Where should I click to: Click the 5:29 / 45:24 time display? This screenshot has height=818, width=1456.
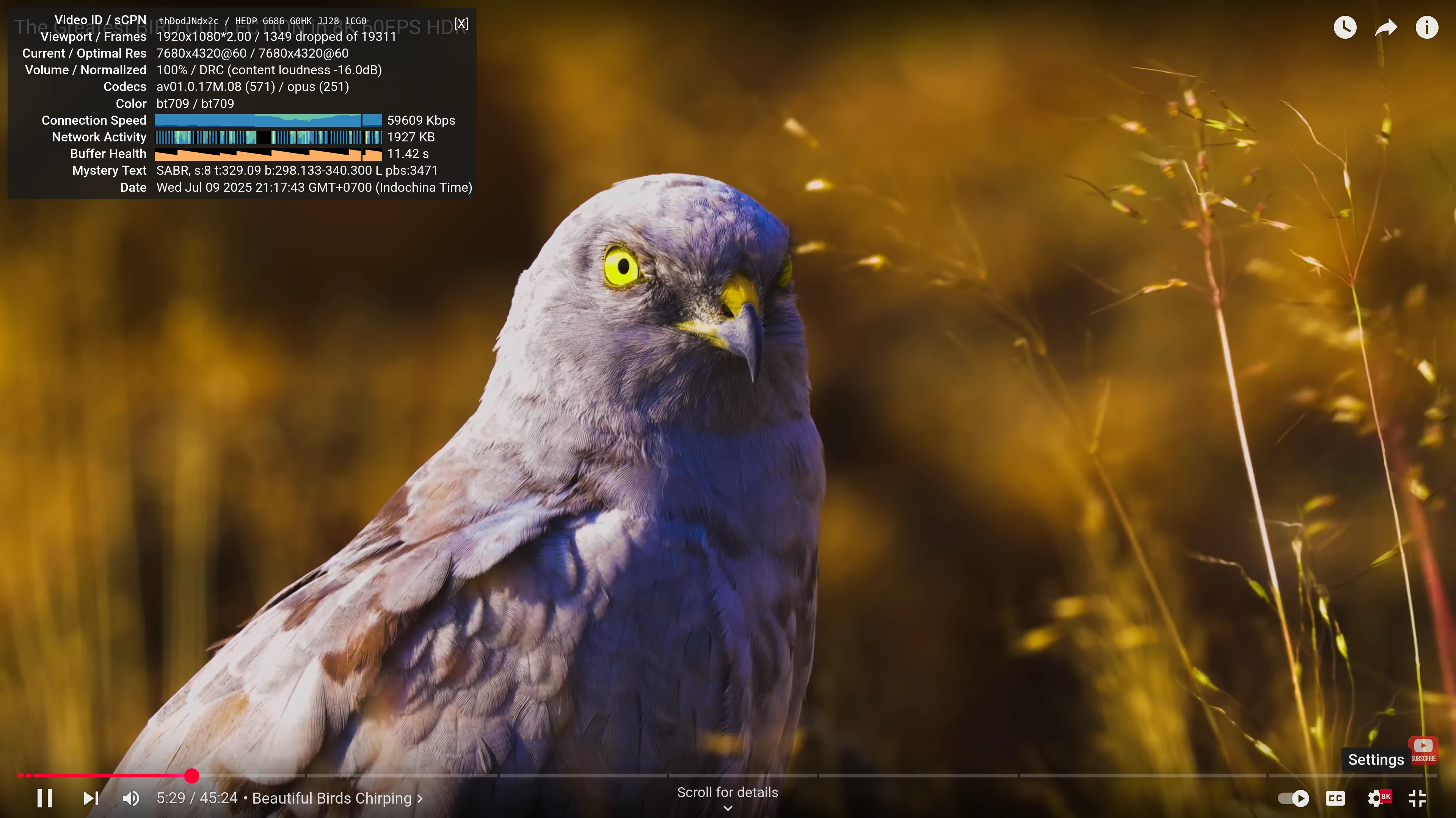click(197, 798)
